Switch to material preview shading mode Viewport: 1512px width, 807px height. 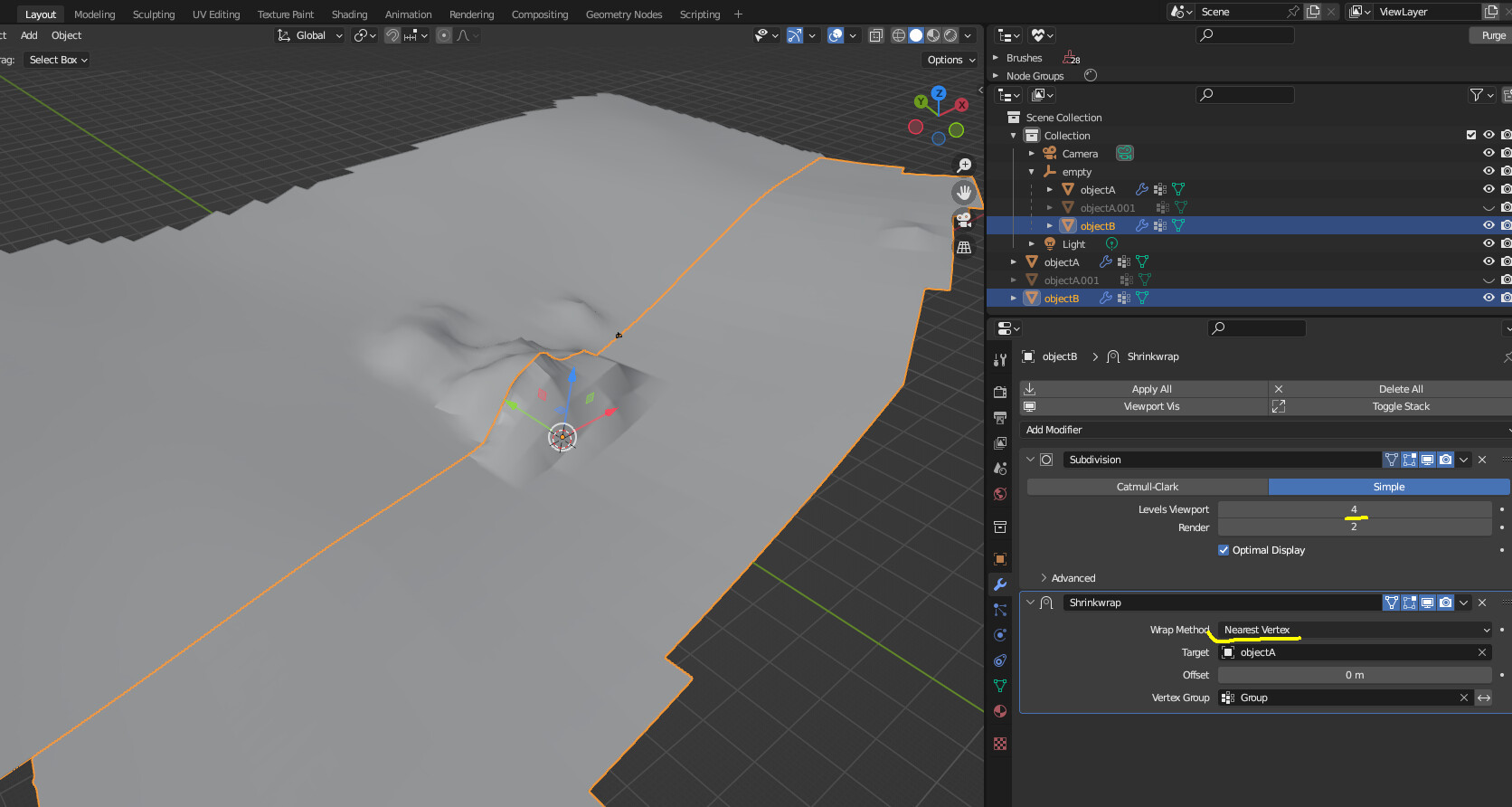pyautogui.click(x=933, y=35)
